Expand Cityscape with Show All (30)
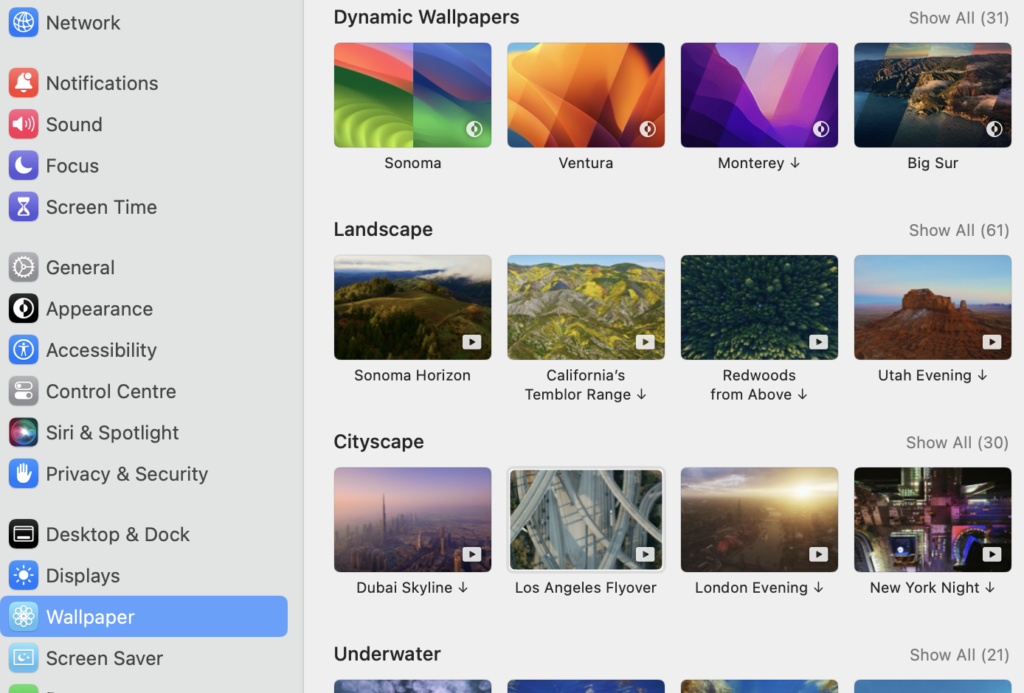1024x693 pixels. (956, 443)
